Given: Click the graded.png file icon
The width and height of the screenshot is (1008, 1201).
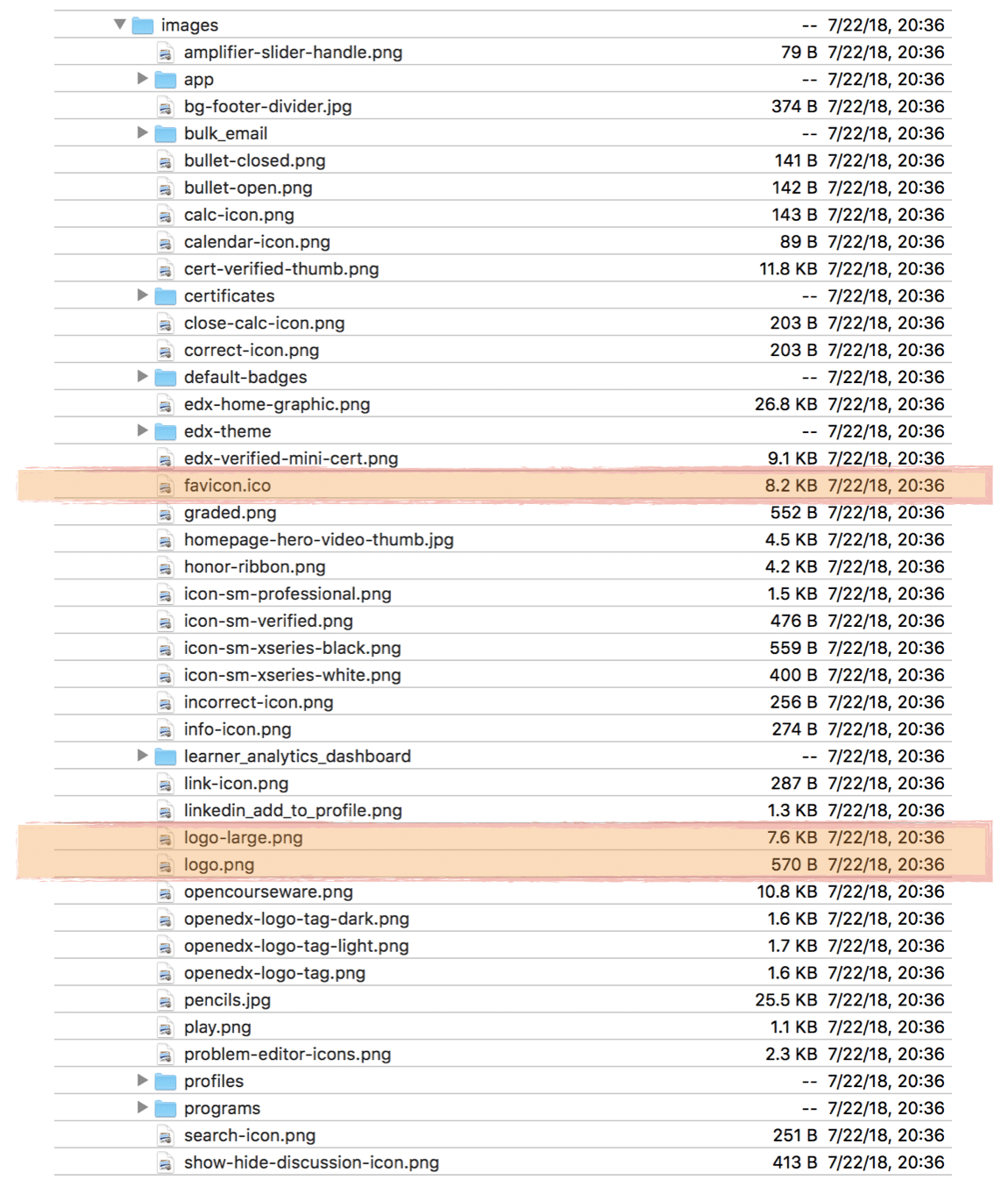Looking at the screenshot, I should click(x=166, y=513).
